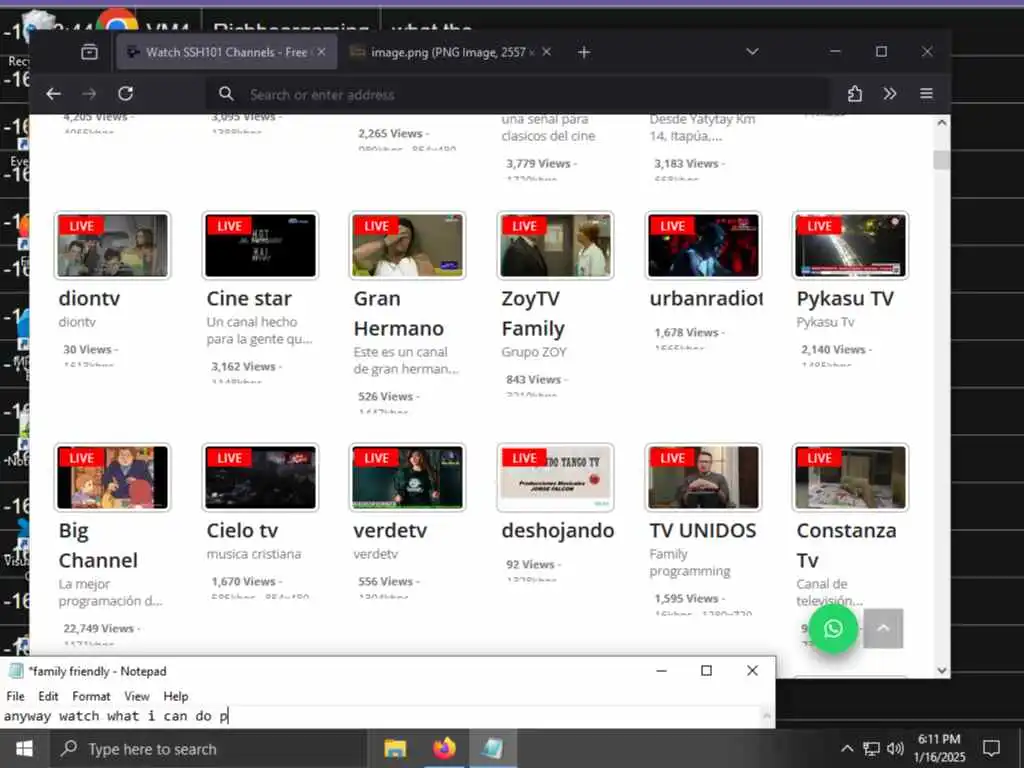Click the page scrollbar down arrow
The image size is (1024, 768).
pyautogui.click(x=941, y=670)
